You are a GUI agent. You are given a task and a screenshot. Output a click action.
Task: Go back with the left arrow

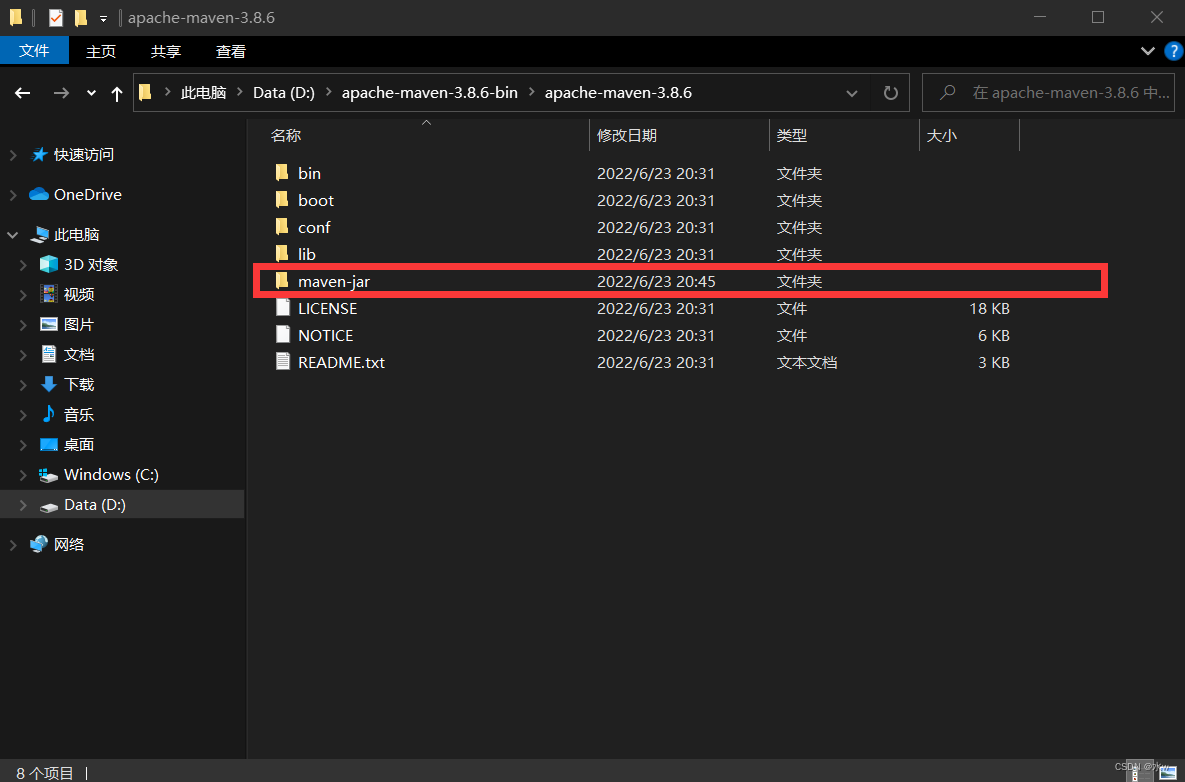(23, 93)
